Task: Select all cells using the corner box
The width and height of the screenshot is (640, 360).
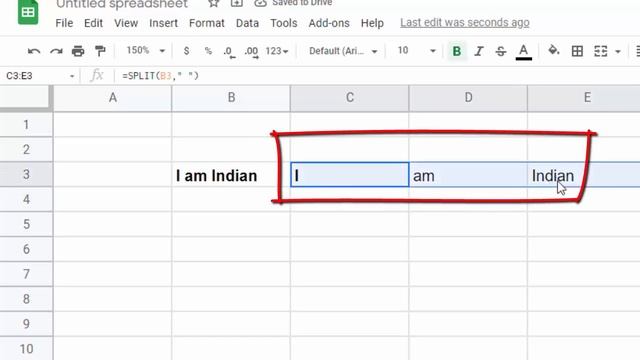Action: click(x=27, y=98)
